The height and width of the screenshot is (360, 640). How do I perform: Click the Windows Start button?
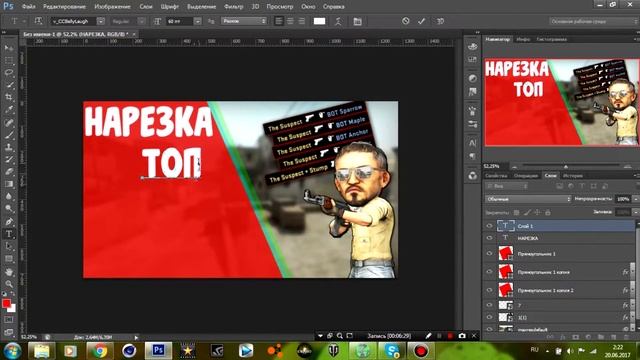[12, 351]
